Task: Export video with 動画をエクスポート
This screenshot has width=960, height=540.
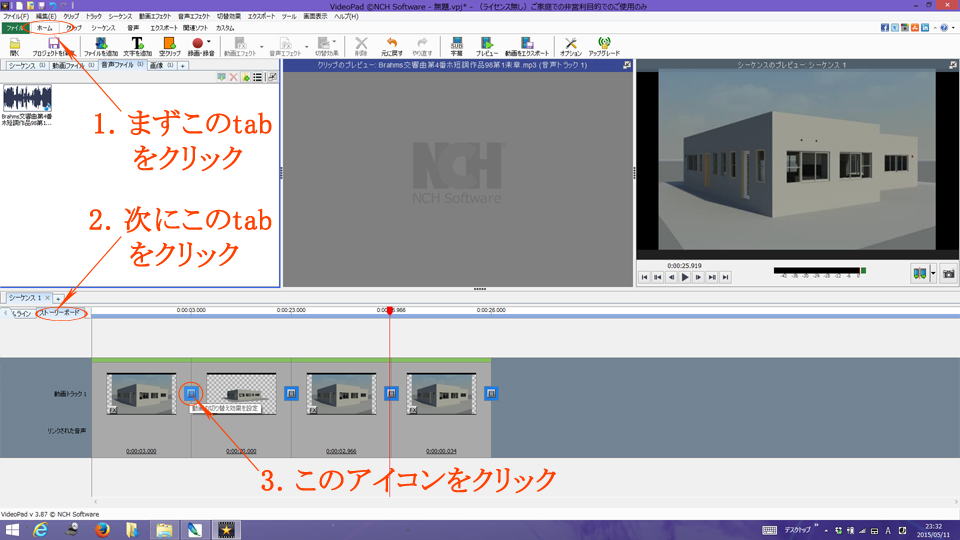Action: click(x=527, y=47)
